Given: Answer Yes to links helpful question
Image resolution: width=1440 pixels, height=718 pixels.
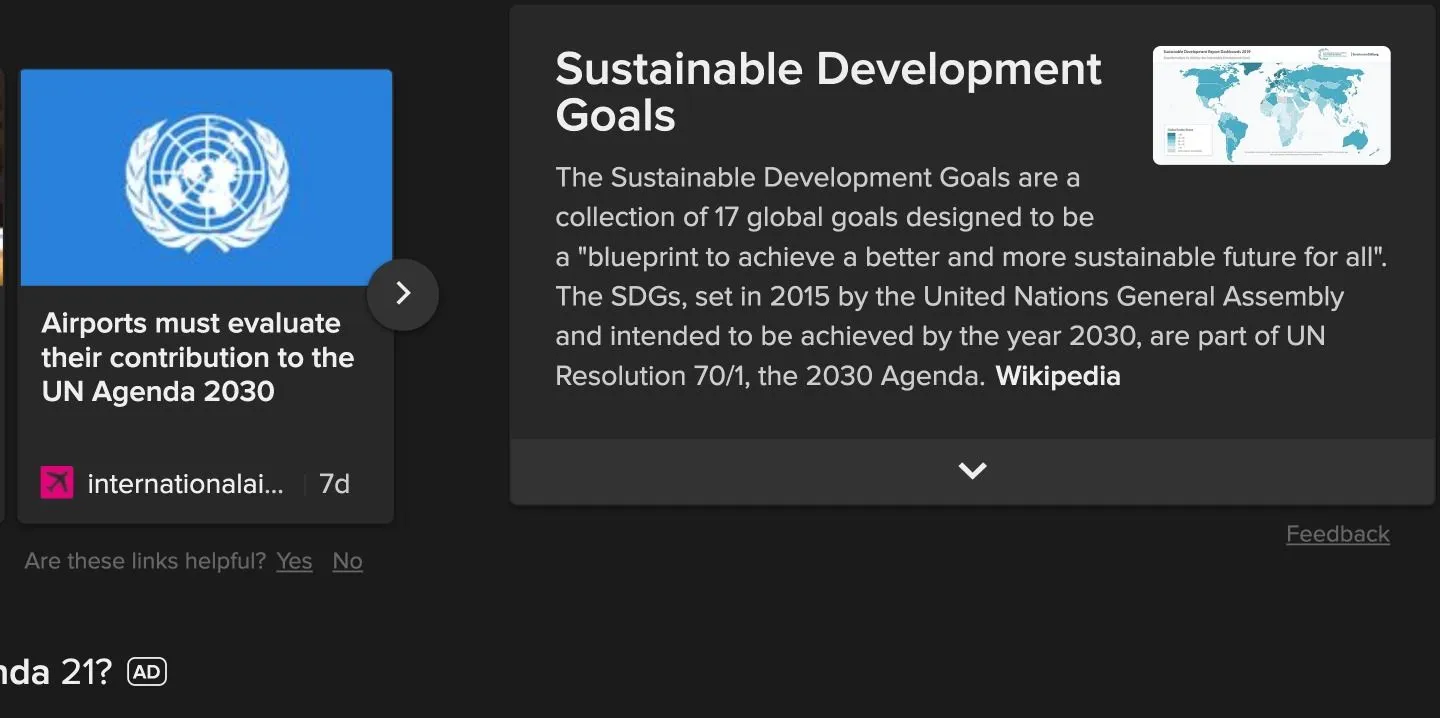Looking at the screenshot, I should [294, 561].
